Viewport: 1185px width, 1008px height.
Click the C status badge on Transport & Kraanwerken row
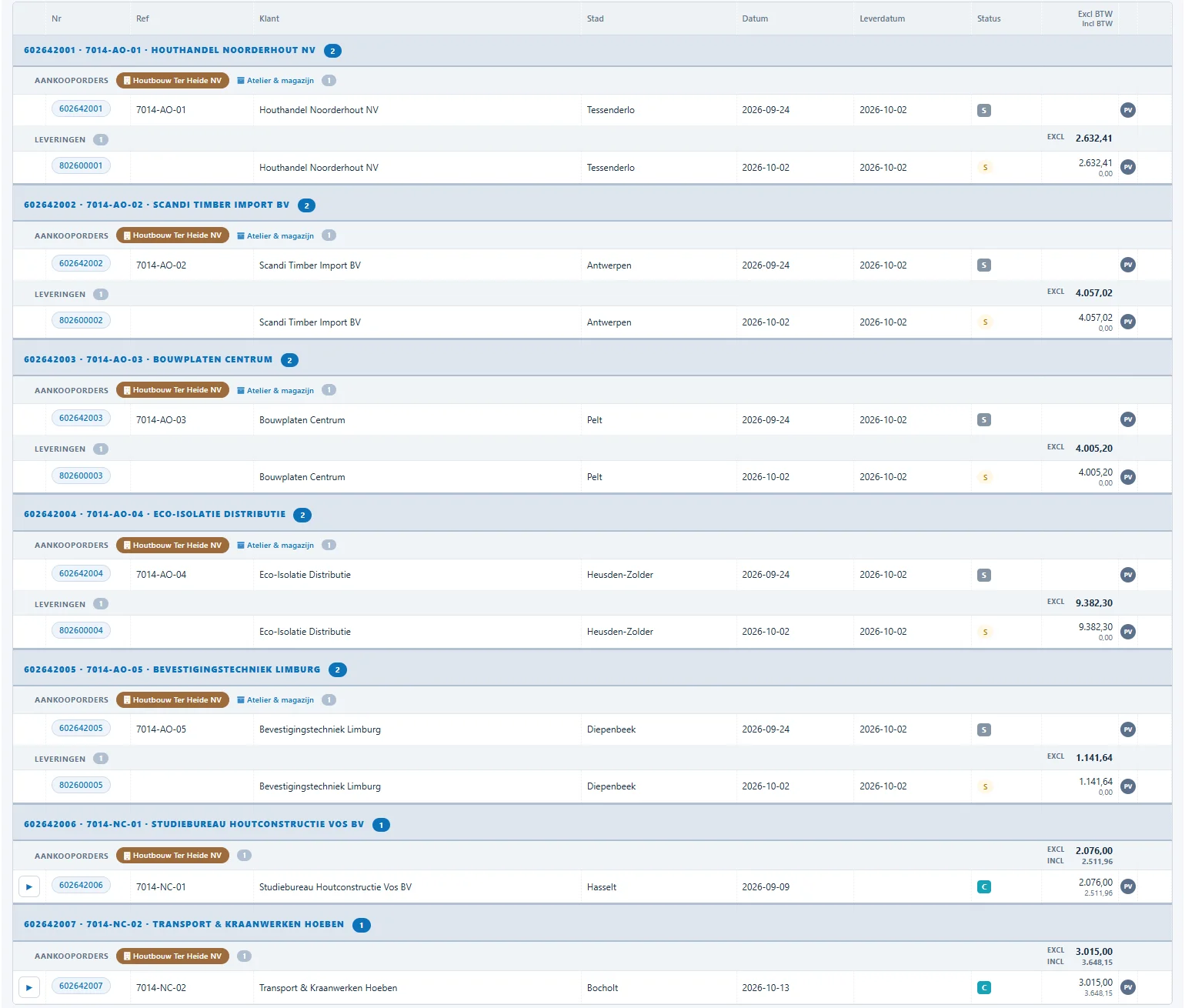coord(984,988)
